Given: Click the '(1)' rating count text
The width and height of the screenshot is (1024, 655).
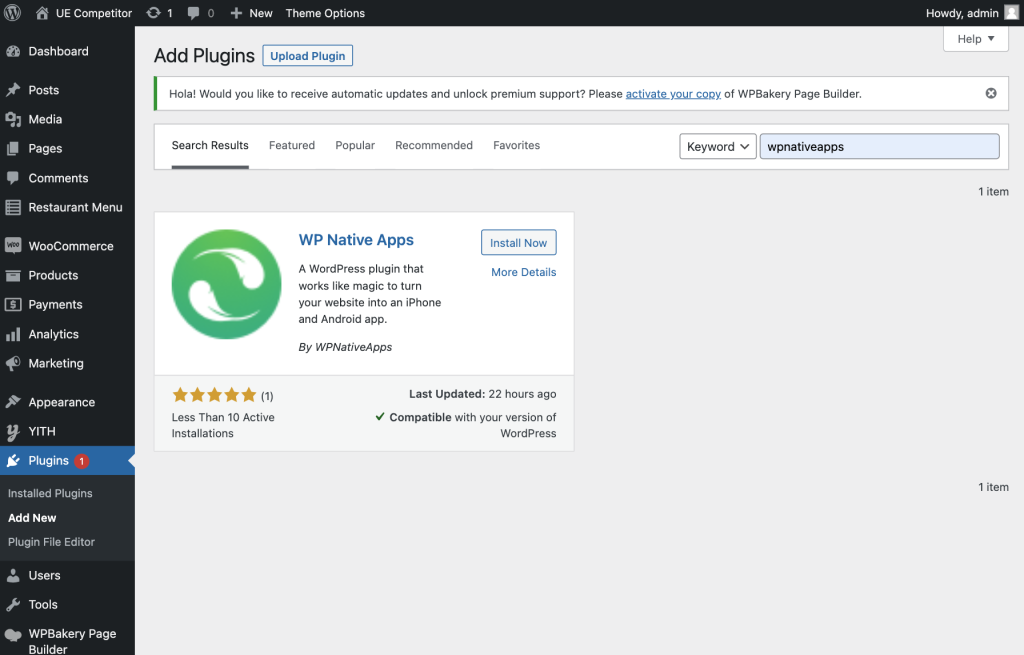Looking at the screenshot, I should point(267,396).
